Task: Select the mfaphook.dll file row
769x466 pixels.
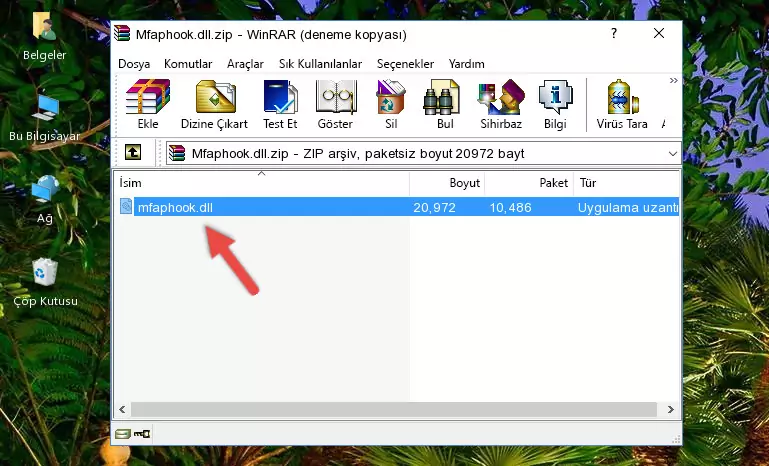Action: tap(397, 207)
